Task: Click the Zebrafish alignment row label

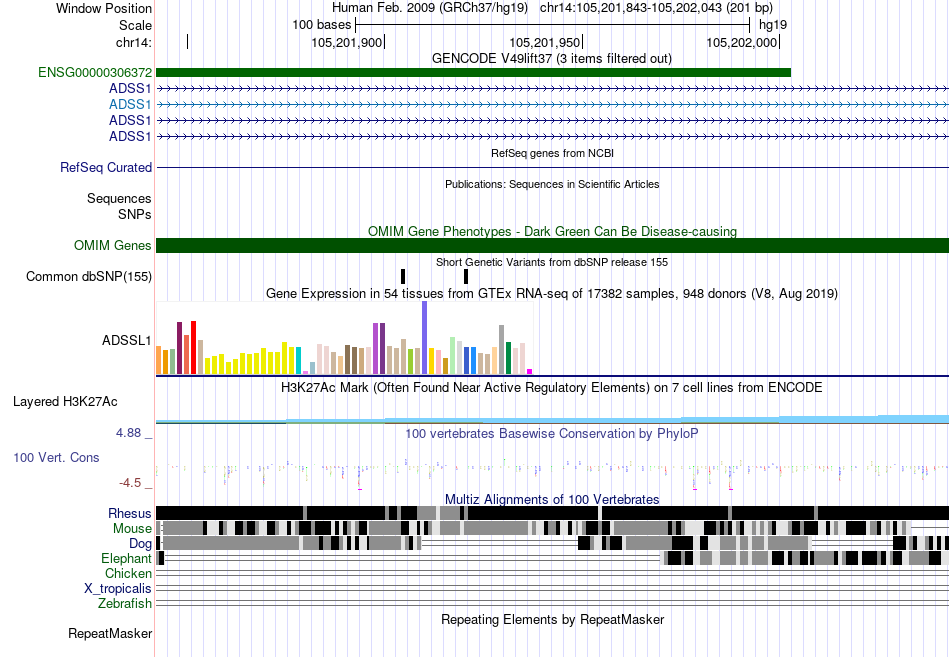Action: point(125,604)
